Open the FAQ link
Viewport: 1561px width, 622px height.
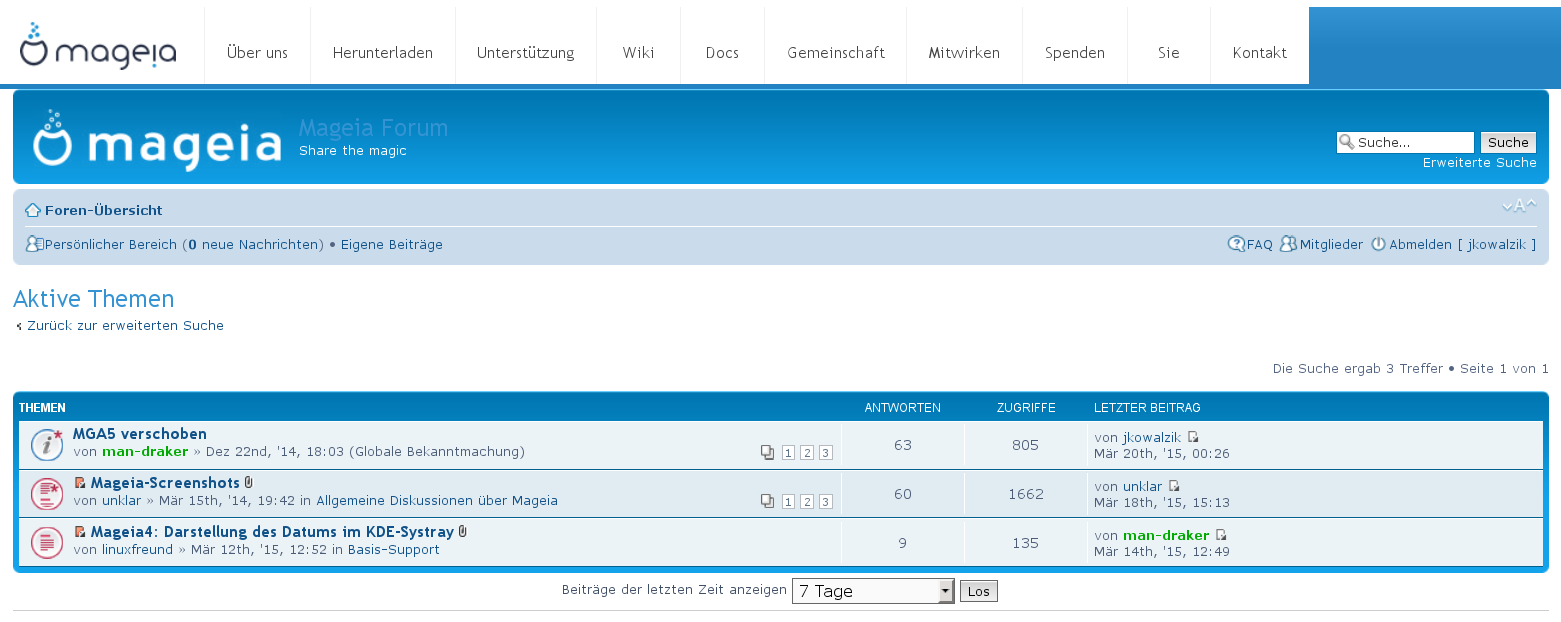[x=1260, y=244]
